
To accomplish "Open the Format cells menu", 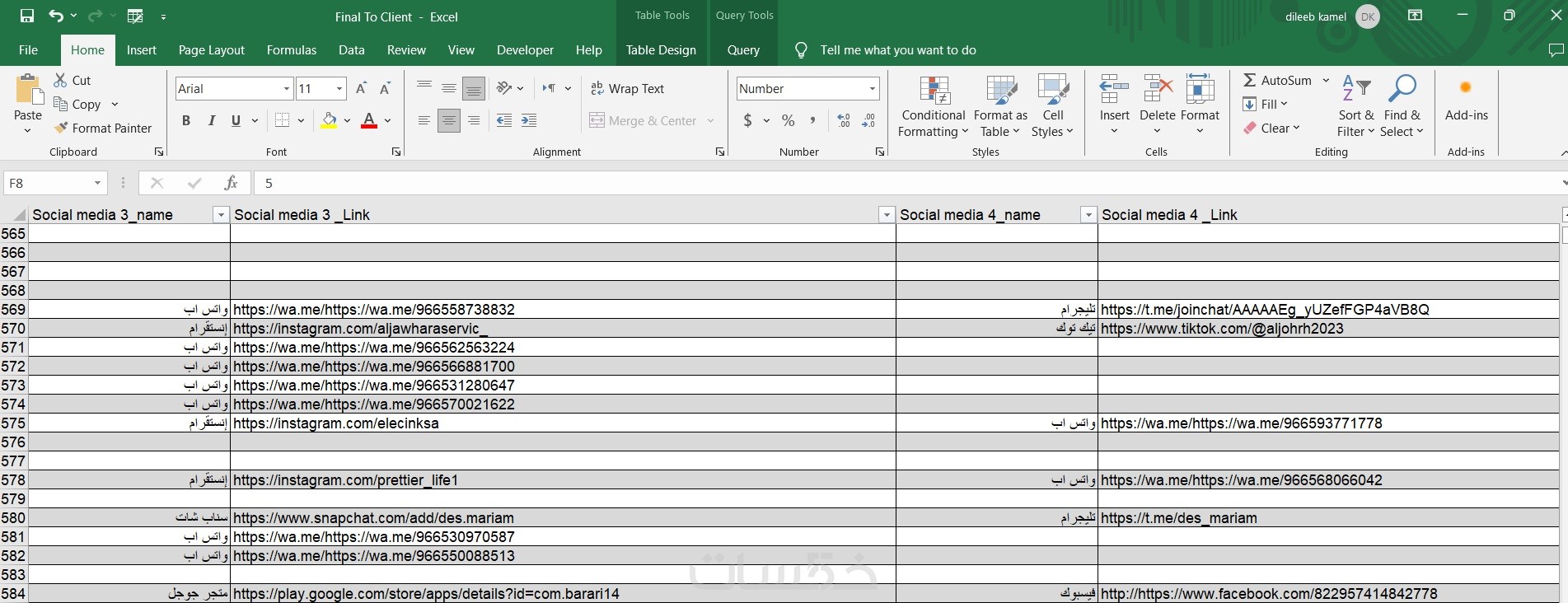I will [1200, 106].
